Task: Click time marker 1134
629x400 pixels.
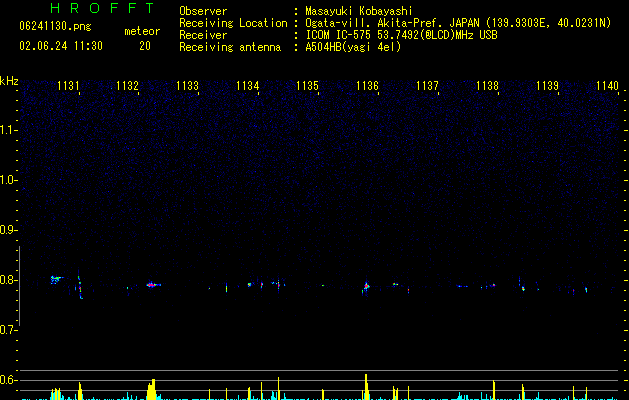Action: (x=248, y=86)
